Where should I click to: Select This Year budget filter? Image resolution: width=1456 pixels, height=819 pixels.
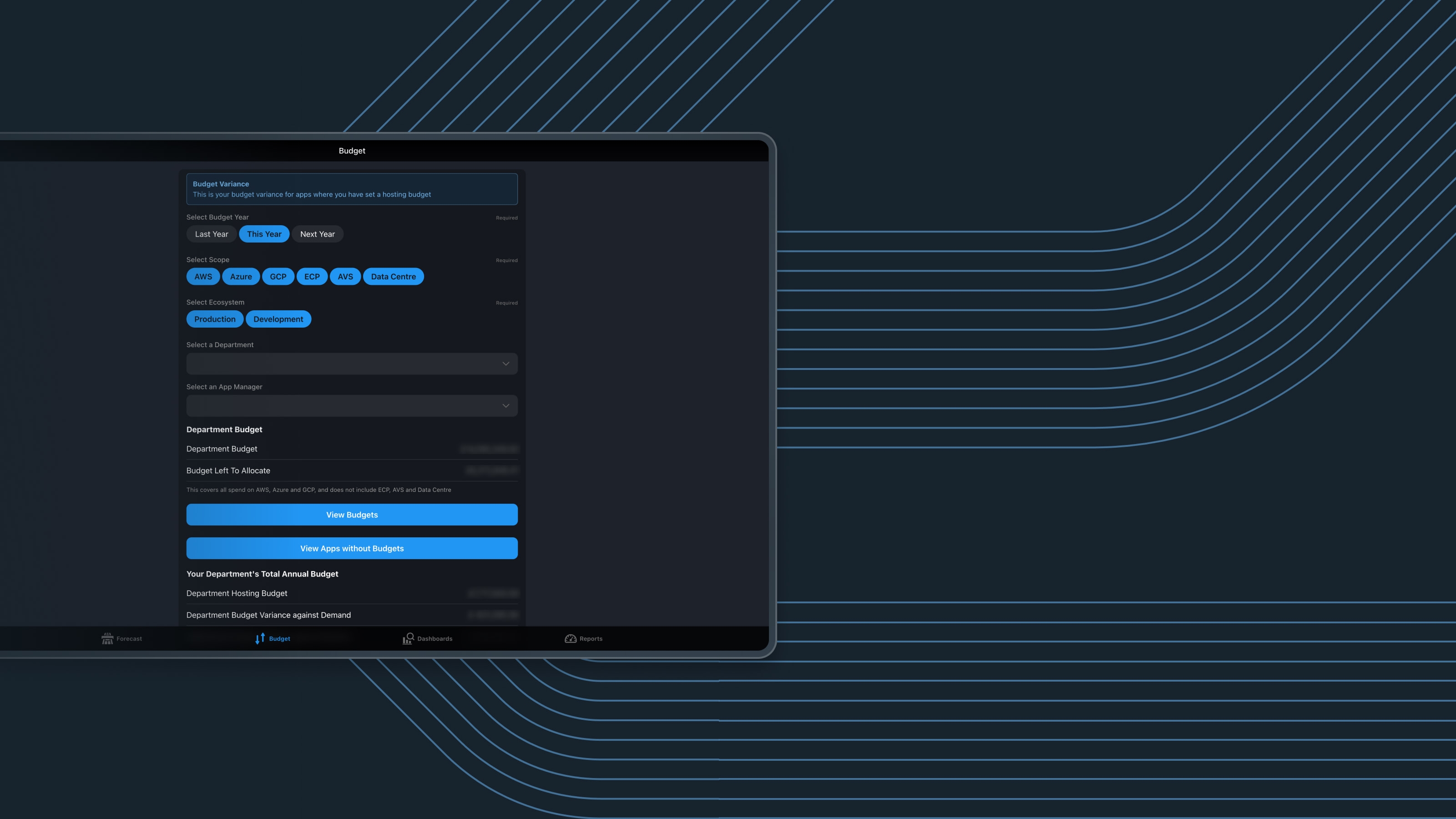[264, 233]
